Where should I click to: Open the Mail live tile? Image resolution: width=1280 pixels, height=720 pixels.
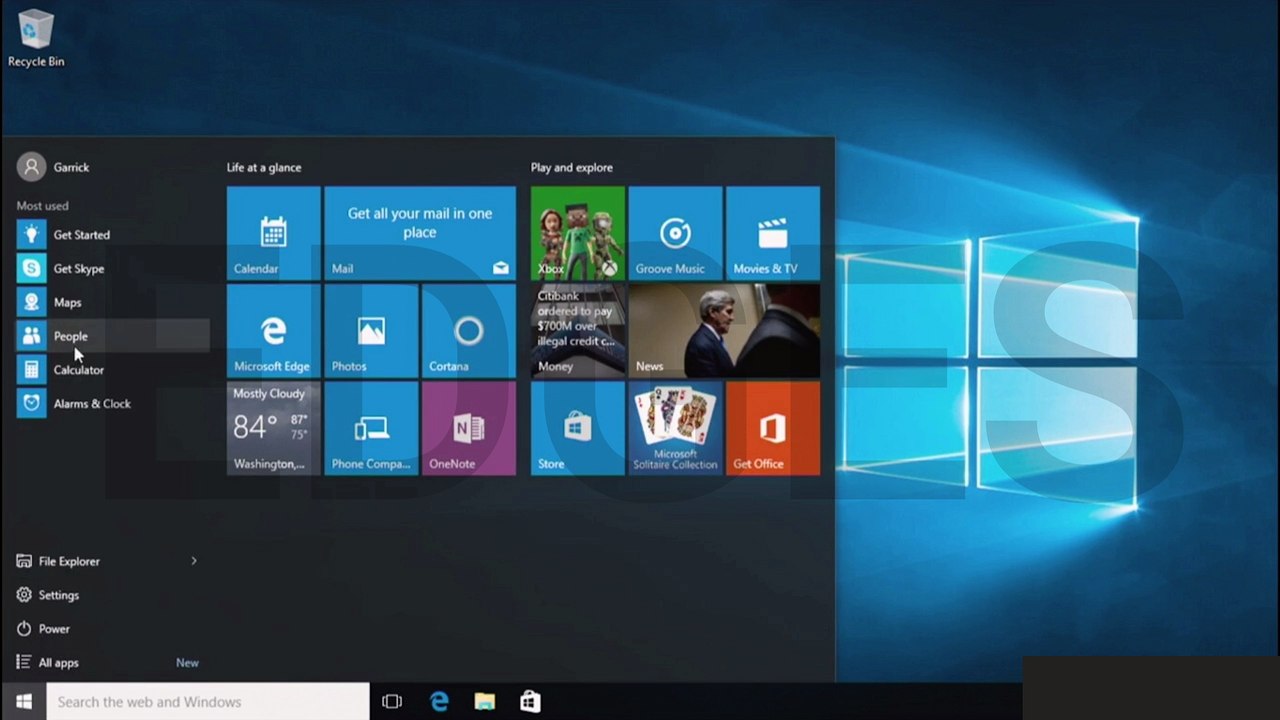tap(420, 233)
